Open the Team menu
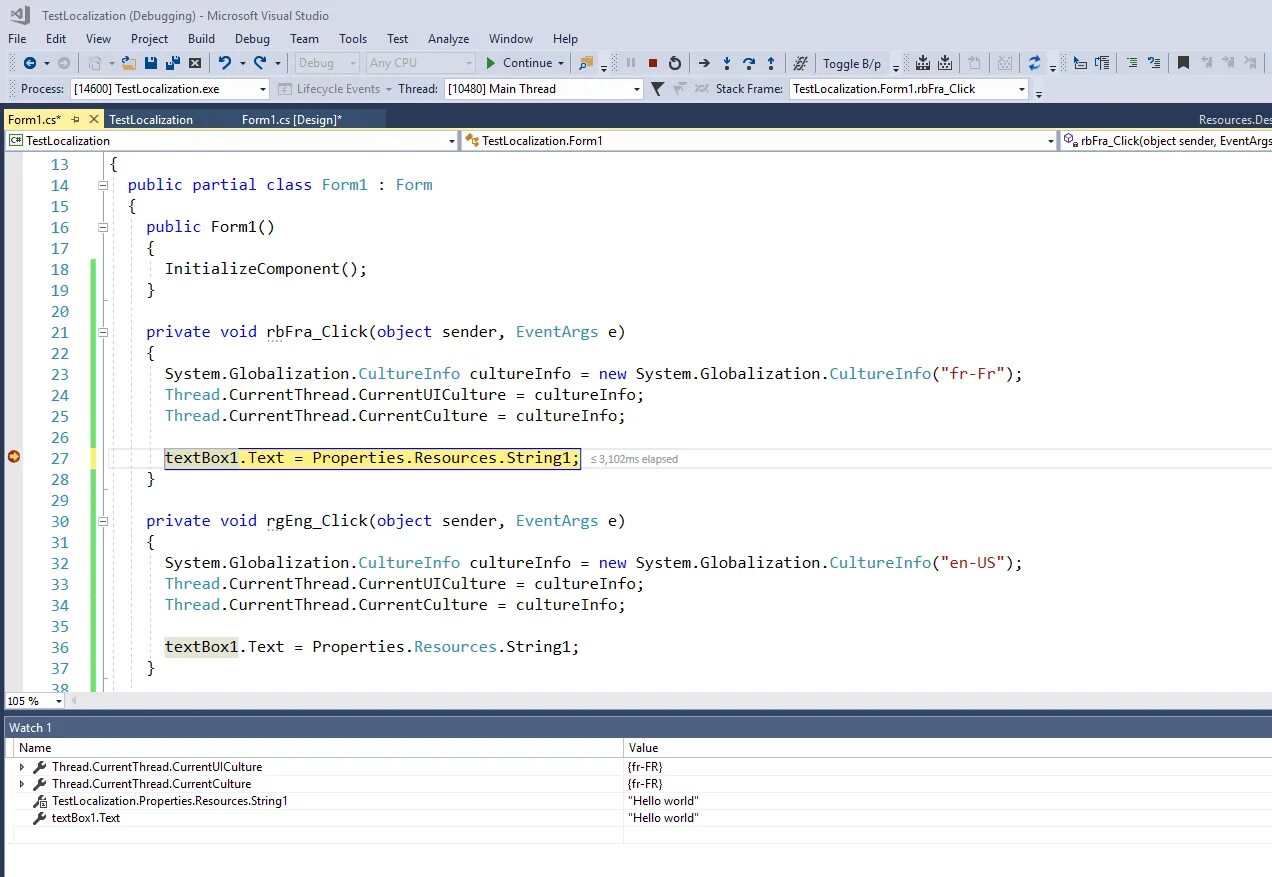Viewport: 1272px width, 877px height. pyautogui.click(x=304, y=38)
